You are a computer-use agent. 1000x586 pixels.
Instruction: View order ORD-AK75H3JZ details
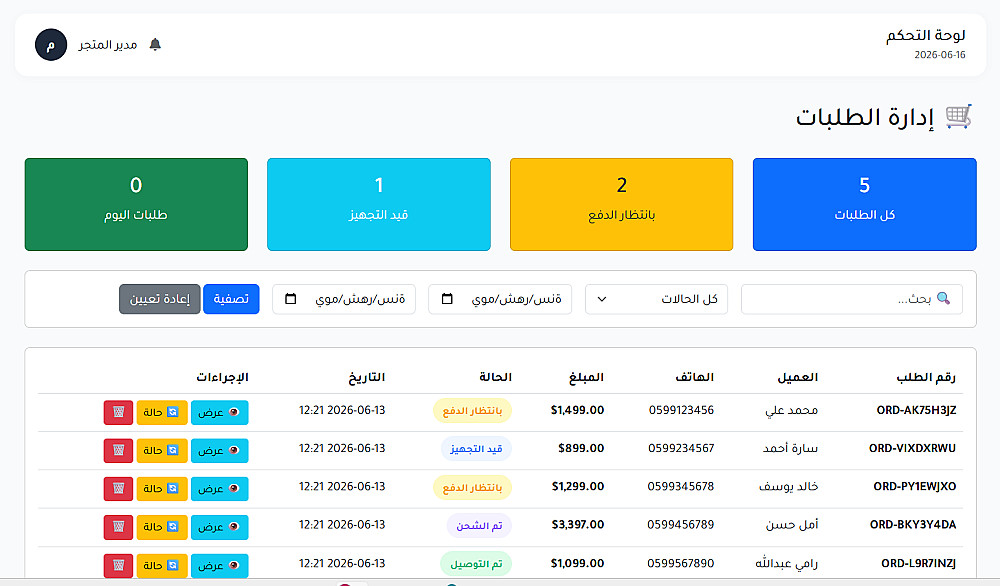[219, 413]
